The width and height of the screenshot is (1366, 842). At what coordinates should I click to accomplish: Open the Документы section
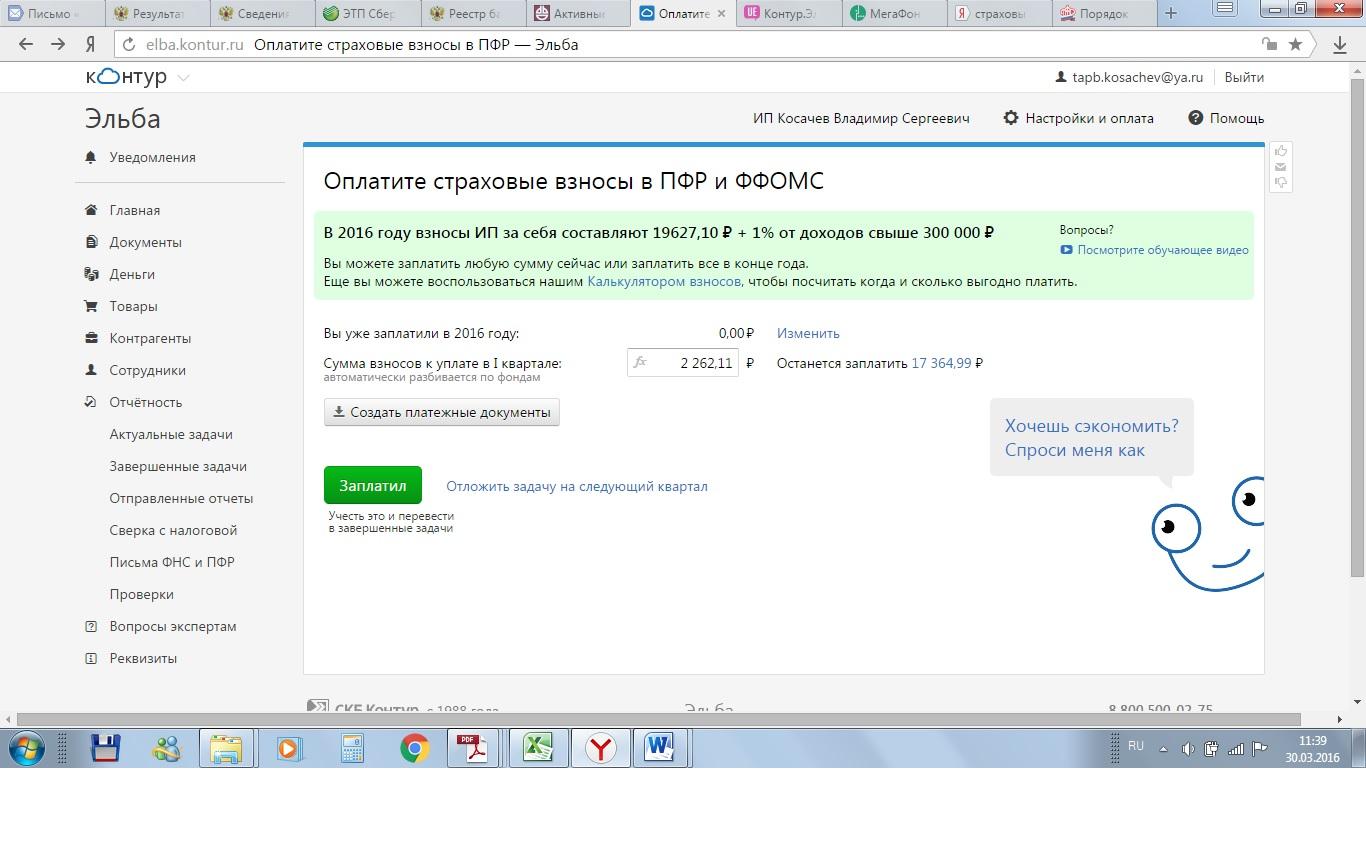[133, 242]
